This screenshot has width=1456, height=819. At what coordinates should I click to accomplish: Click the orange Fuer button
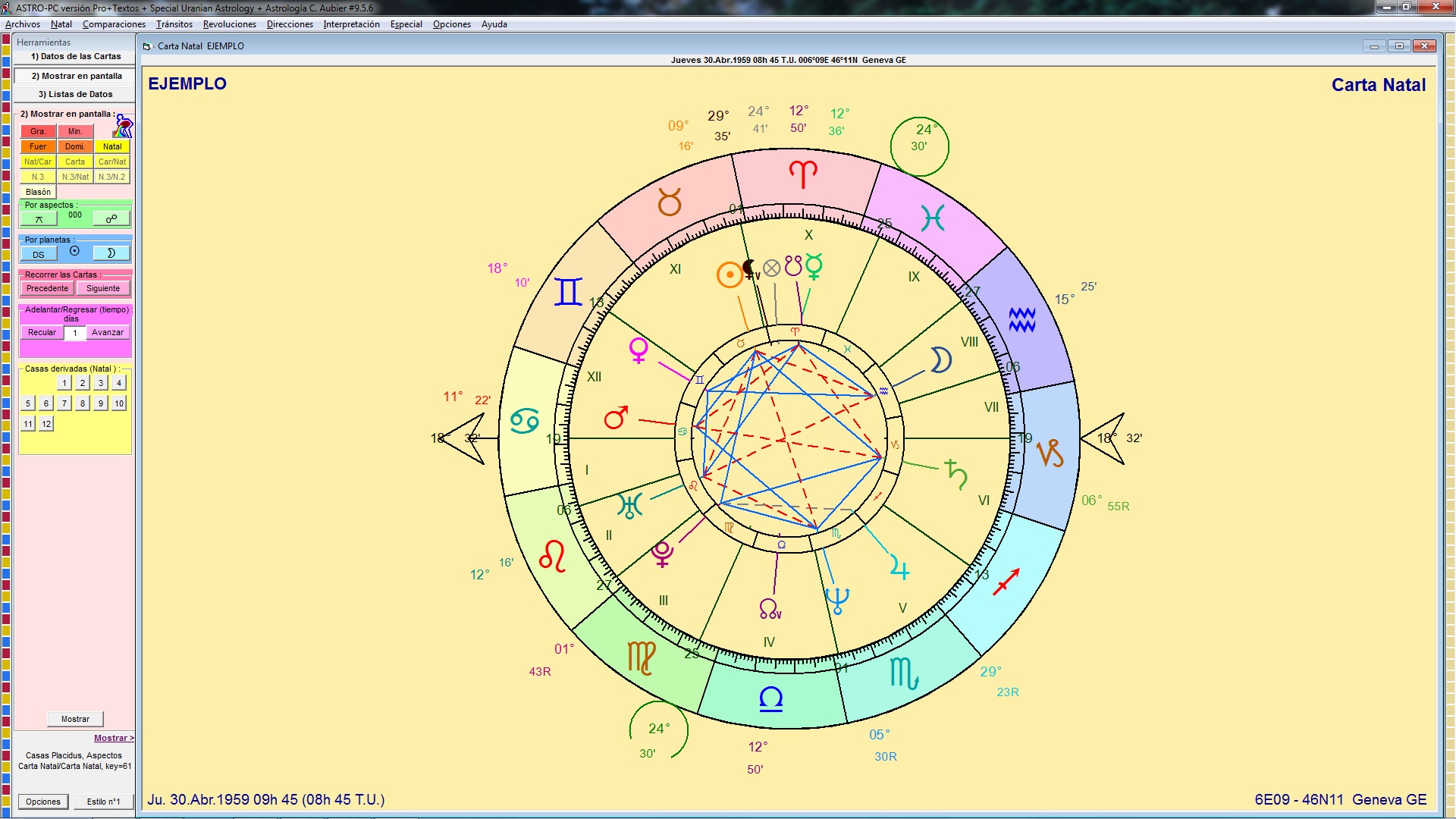38,146
